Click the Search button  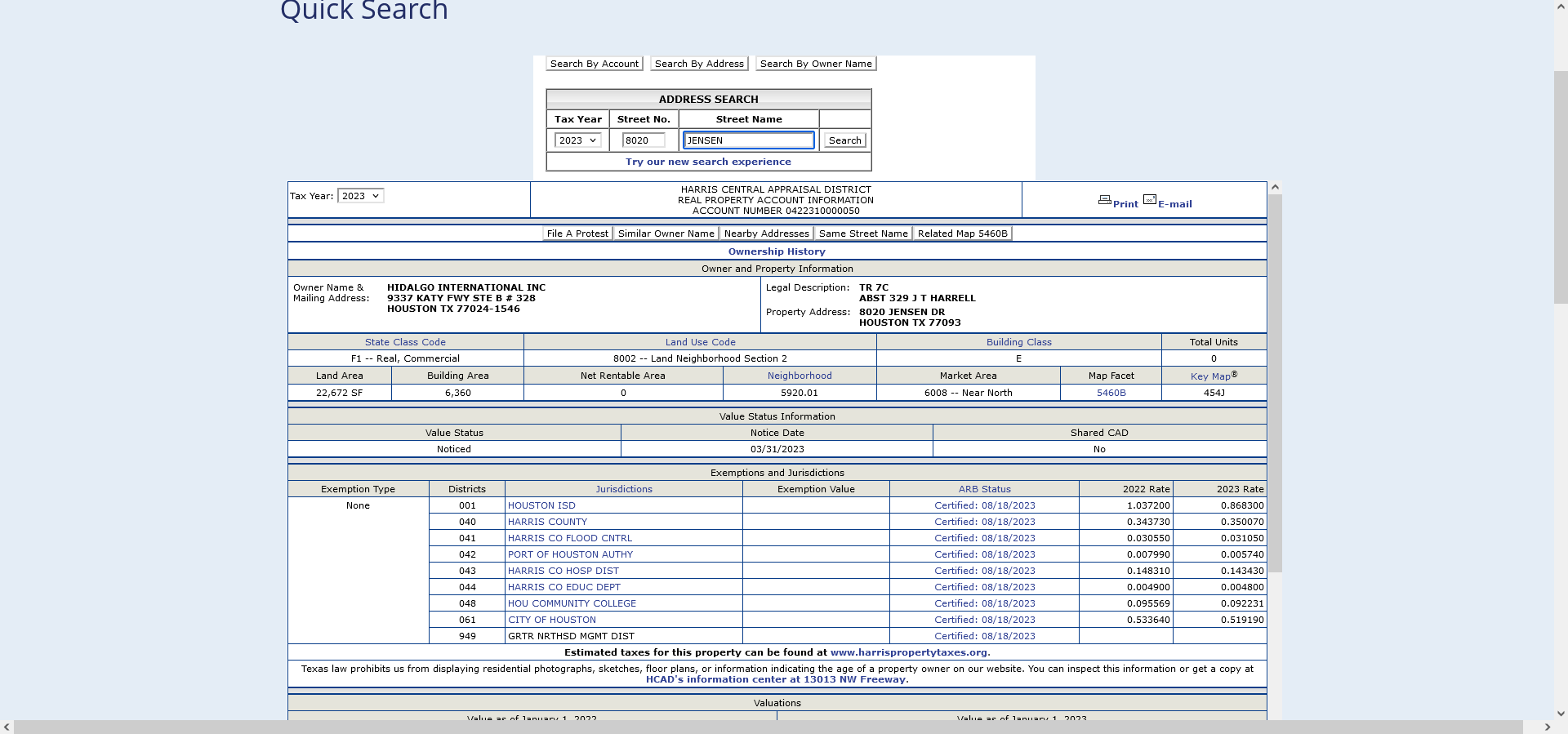pyautogui.click(x=844, y=140)
